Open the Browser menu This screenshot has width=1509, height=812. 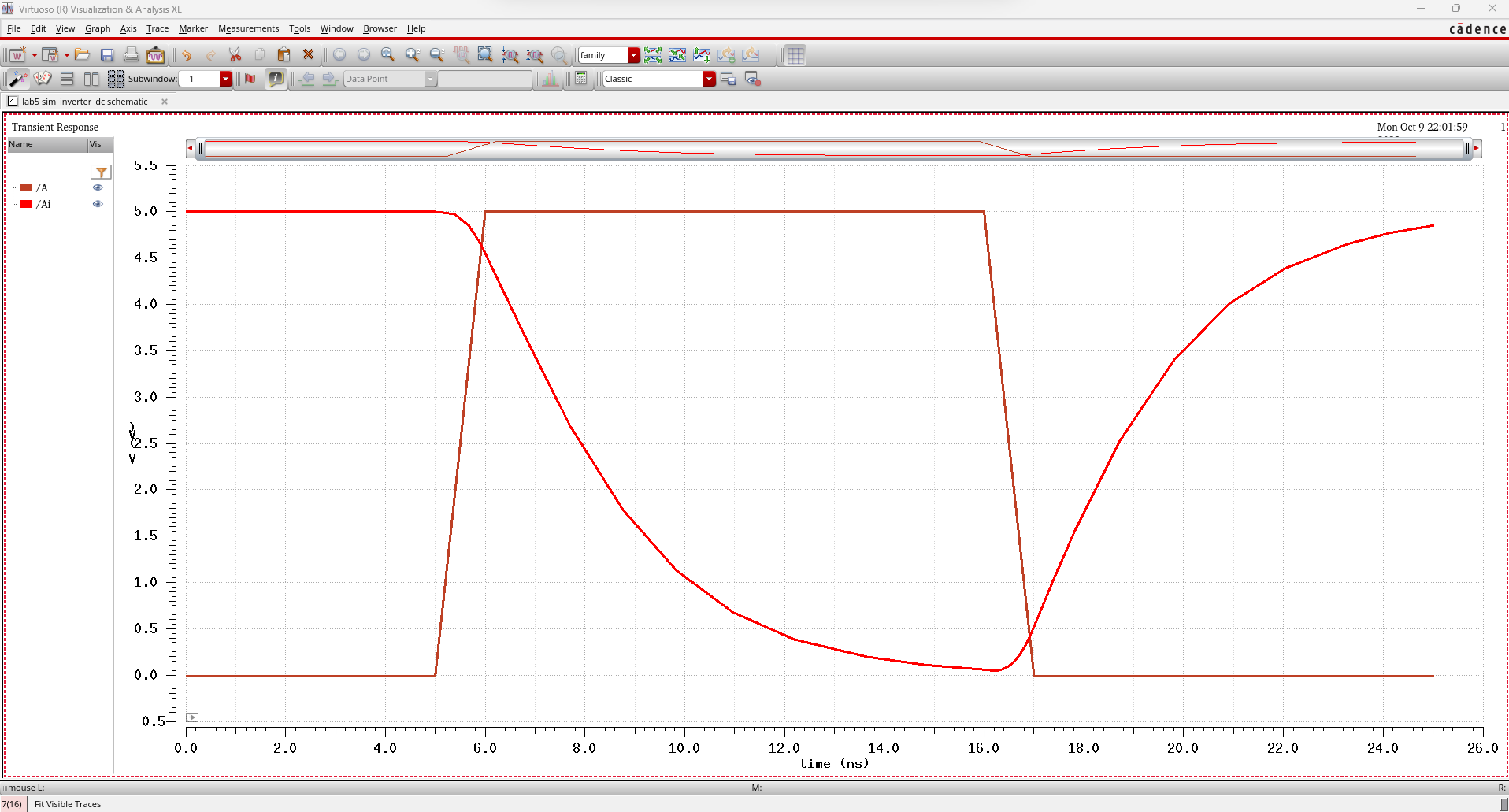[x=380, y=28]
